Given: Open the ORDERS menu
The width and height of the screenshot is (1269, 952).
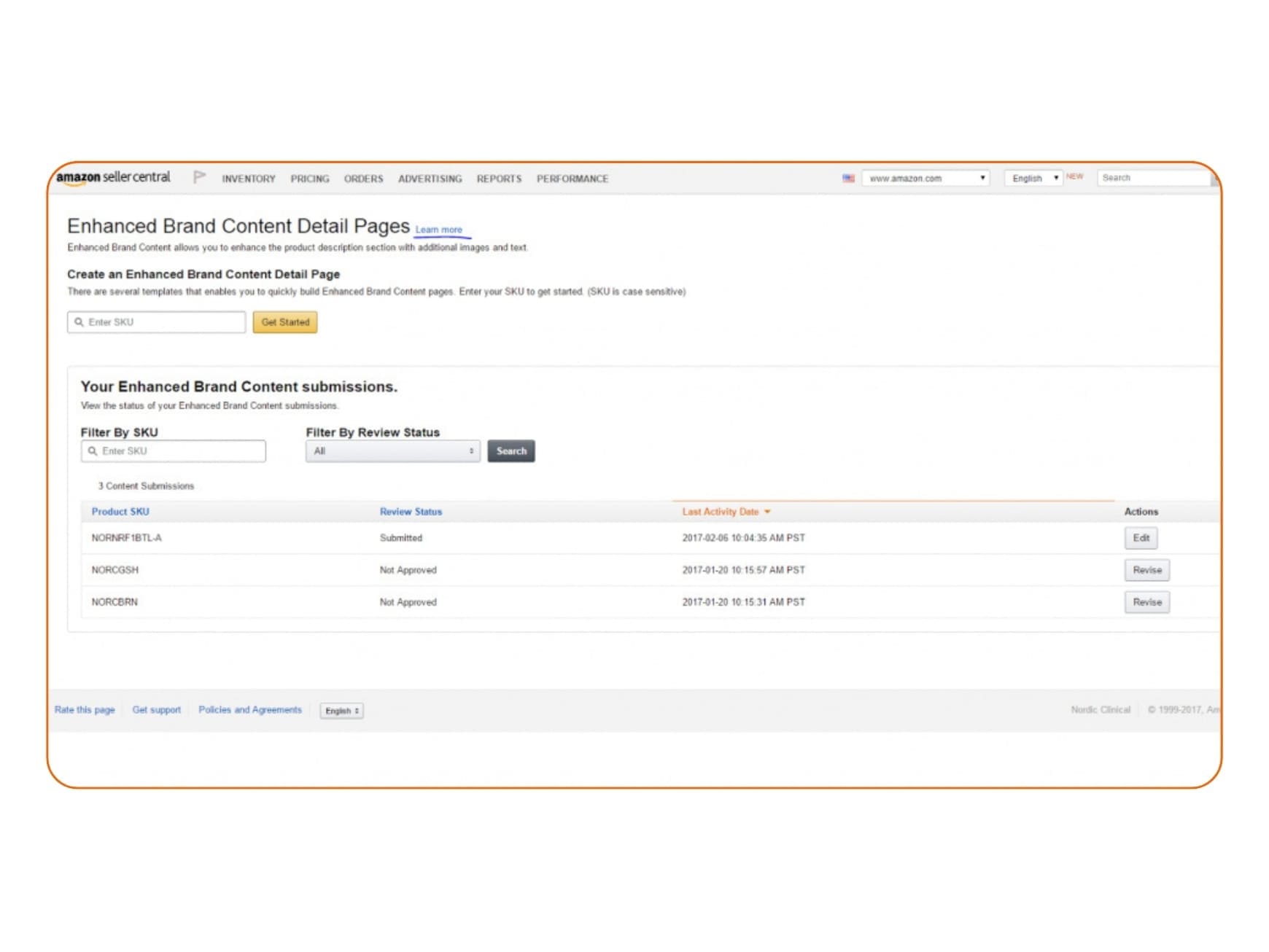Looking at the screenshot, I should (x=363, y=179).
